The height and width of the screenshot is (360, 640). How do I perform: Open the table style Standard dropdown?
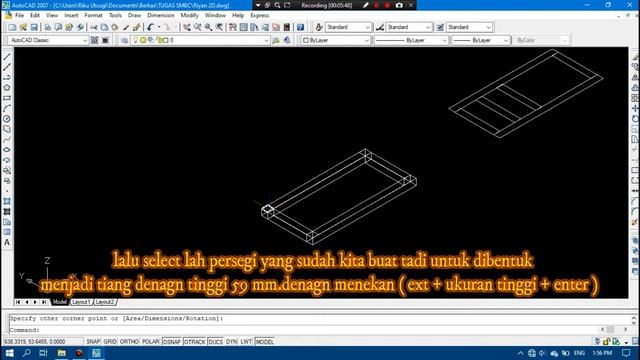(489, 27)
